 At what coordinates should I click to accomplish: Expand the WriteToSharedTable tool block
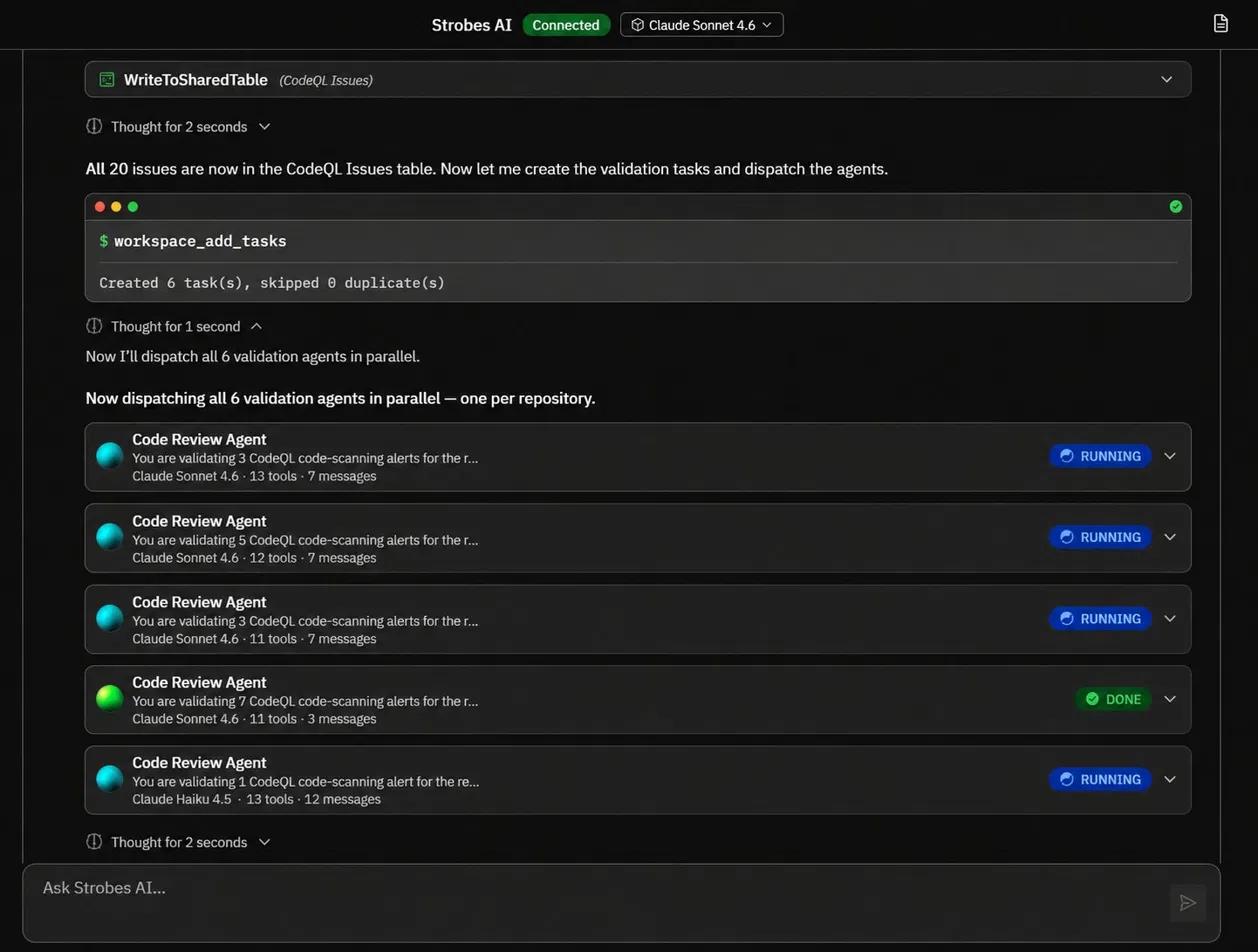click(1166, 80)
